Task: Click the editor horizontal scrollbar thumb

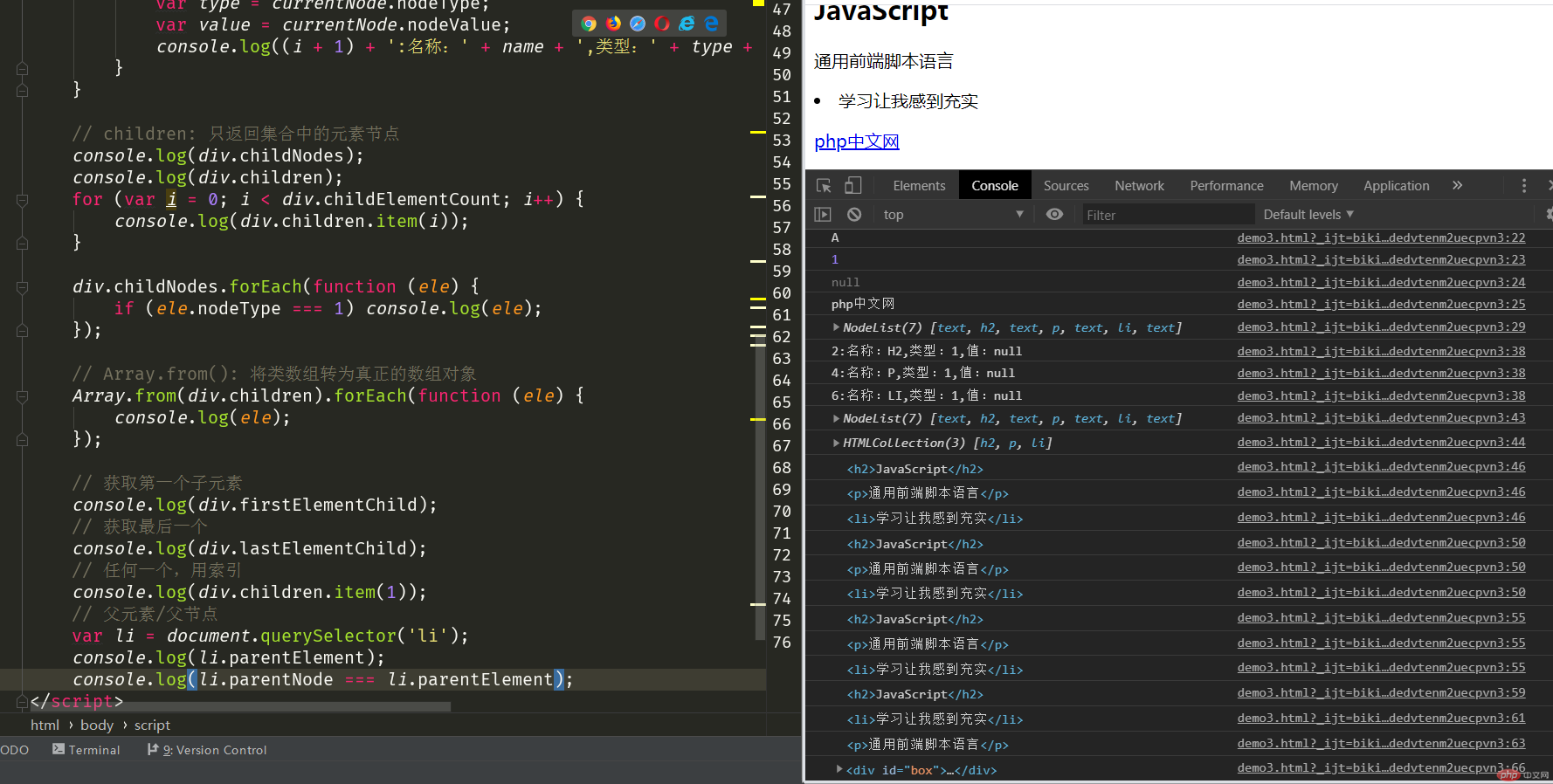Action: coord(240,706)
